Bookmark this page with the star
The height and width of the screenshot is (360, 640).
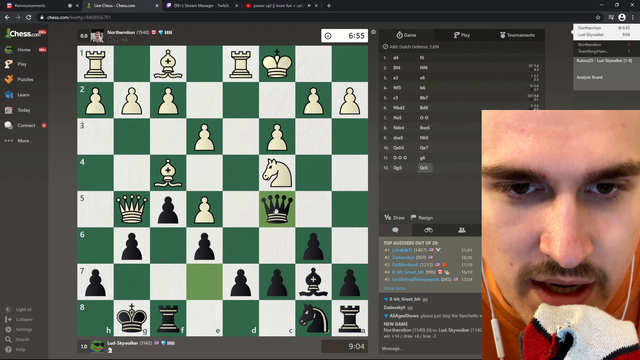(598, 17)
